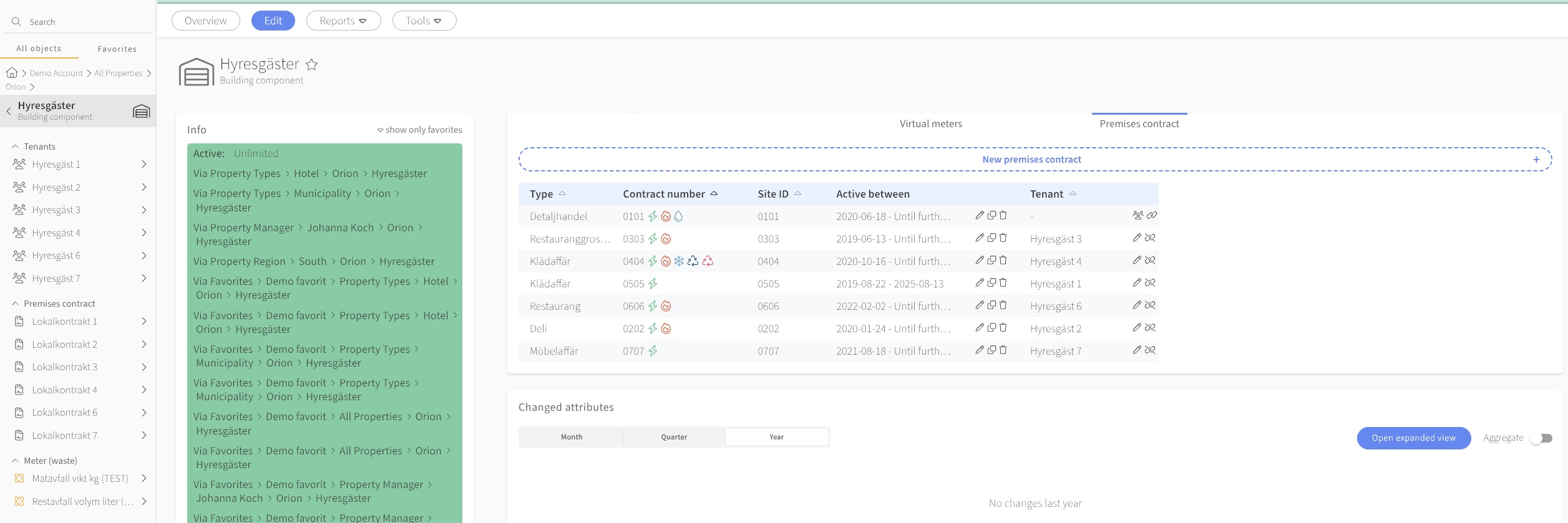The height and width of the screenshot is (523, 1568).
Task: Open the Favorites tab in sidebar
Action: pos(117,49)
